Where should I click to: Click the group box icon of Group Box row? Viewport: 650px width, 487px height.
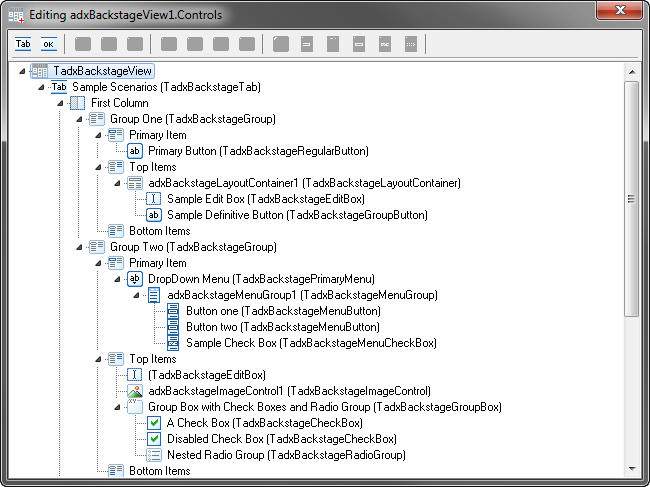pyautogui.click(x=135, y=407)
